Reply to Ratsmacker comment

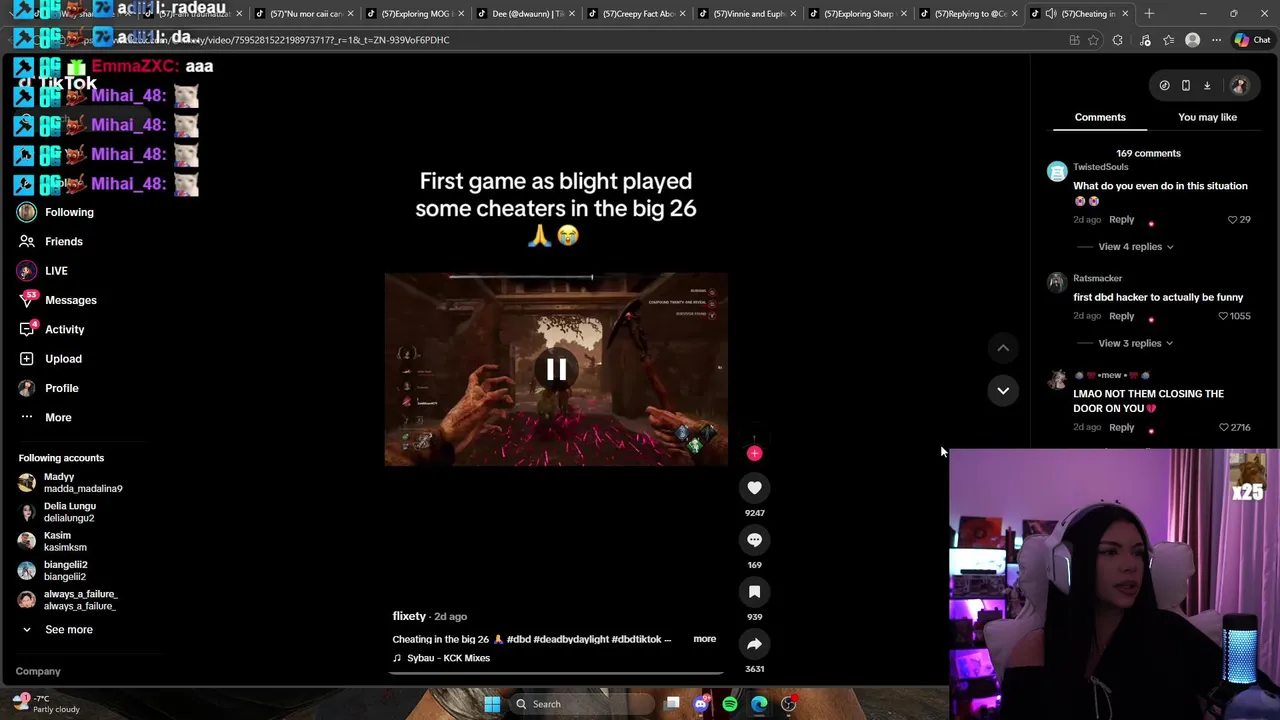click(1121, 316)
